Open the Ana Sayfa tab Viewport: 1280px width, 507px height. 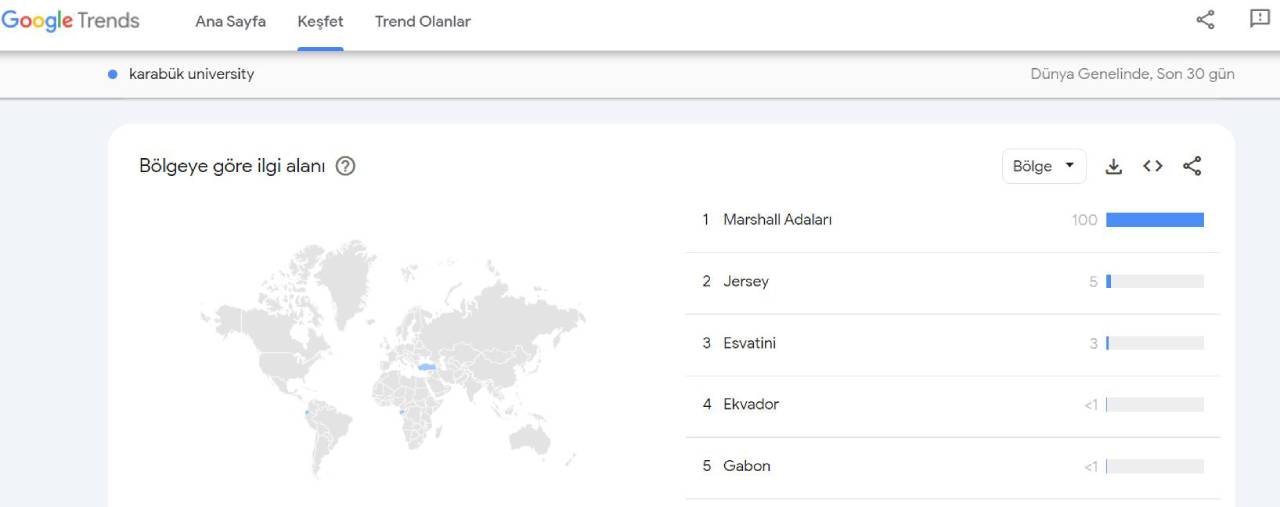pyautogui.click(x=231, y=22)
